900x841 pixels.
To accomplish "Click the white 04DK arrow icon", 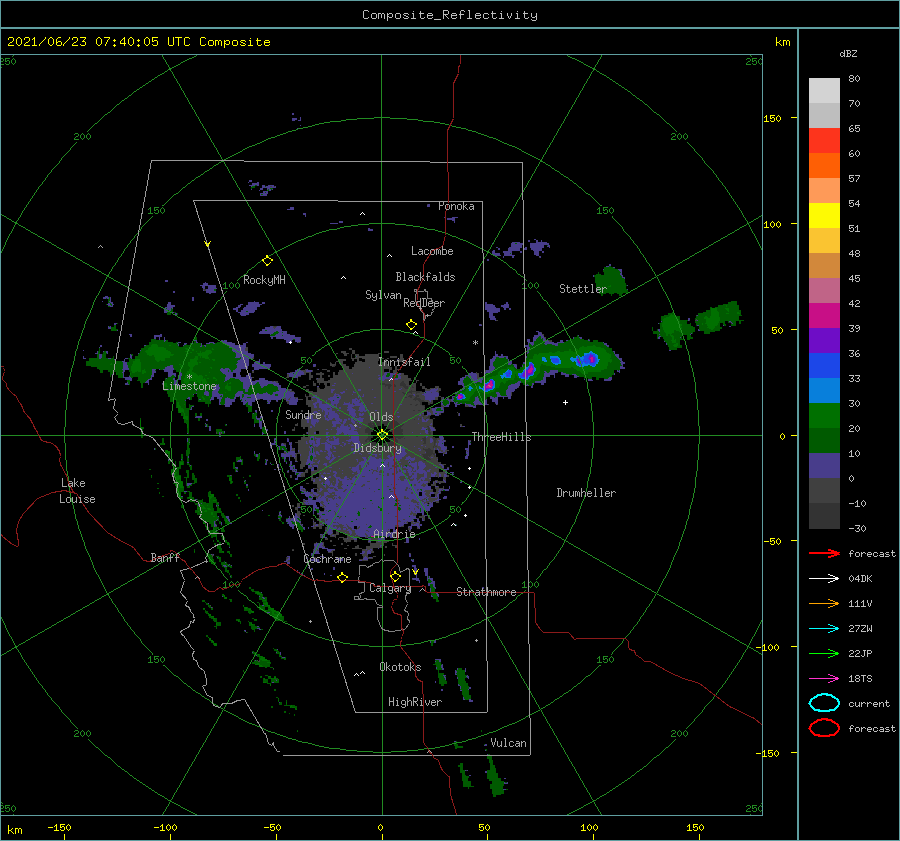I will pos(824,579).
